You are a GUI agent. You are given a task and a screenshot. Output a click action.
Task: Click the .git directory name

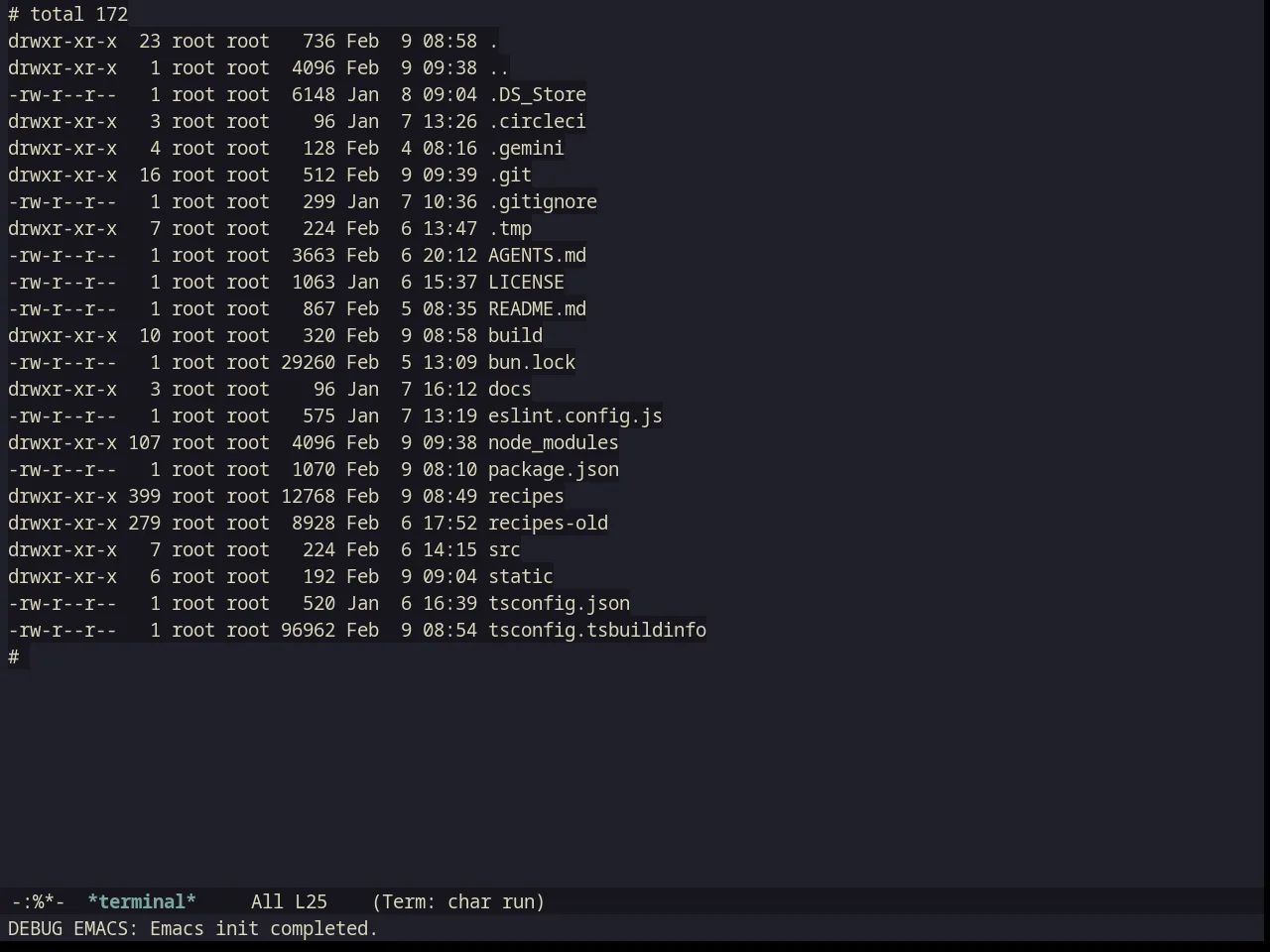pyautogui.click(x=510, y=175)
